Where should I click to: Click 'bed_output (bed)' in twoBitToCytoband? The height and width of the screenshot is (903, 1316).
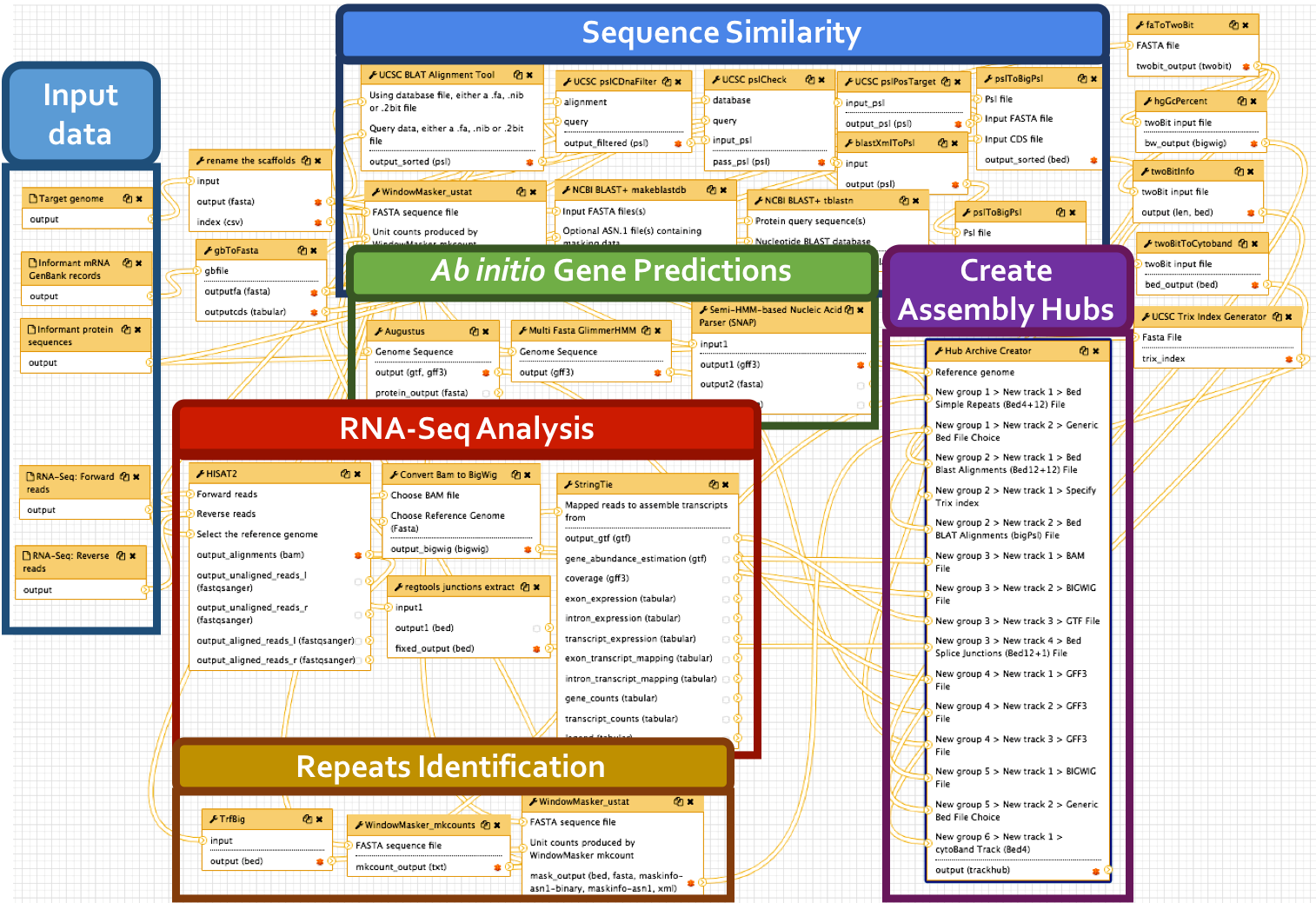pyautogui.click(x=1181, y=284)
